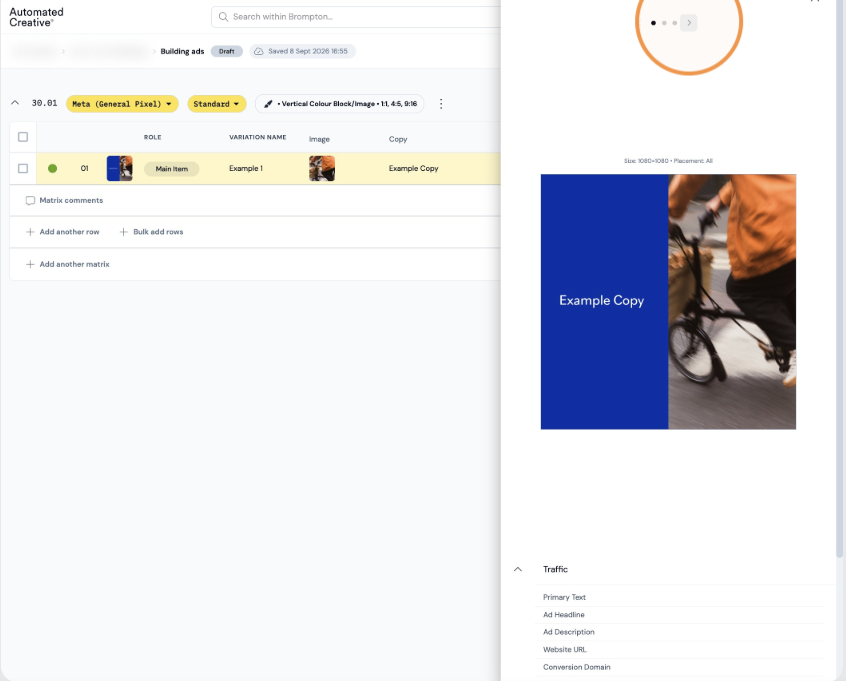This screenshot has height=684, width=846.
Task: Select the Ad Headline field row
Action: [x=679, y=614]
